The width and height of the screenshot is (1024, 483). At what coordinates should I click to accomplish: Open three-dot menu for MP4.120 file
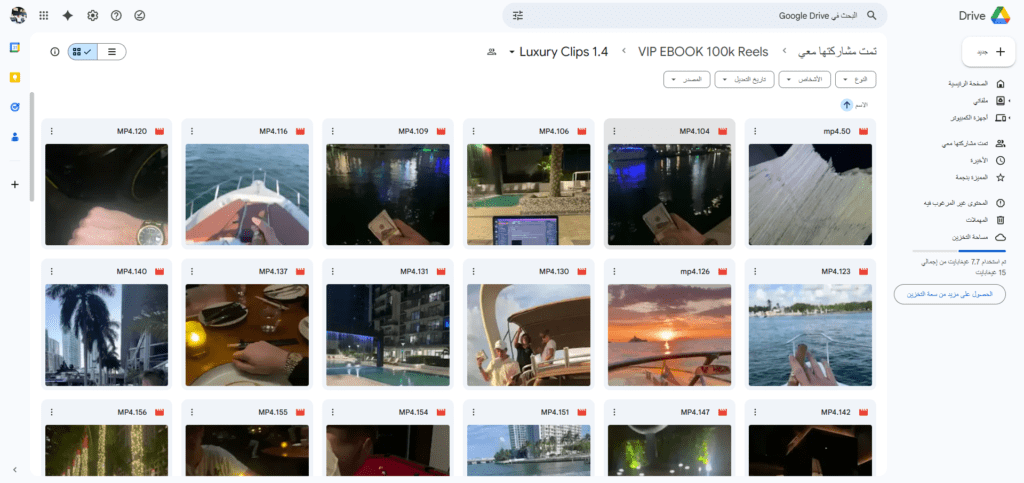click(52, 131)
